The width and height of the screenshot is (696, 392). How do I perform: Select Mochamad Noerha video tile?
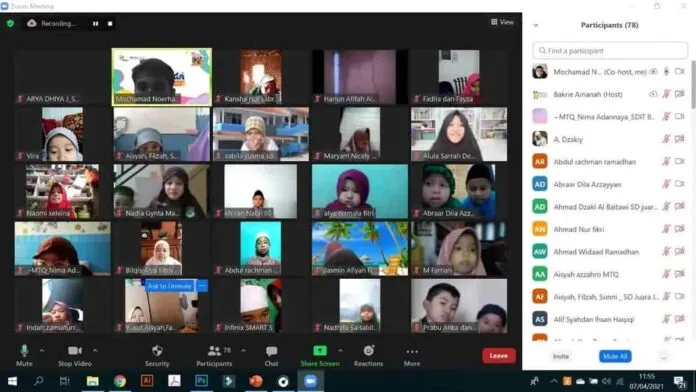(162, 77)
